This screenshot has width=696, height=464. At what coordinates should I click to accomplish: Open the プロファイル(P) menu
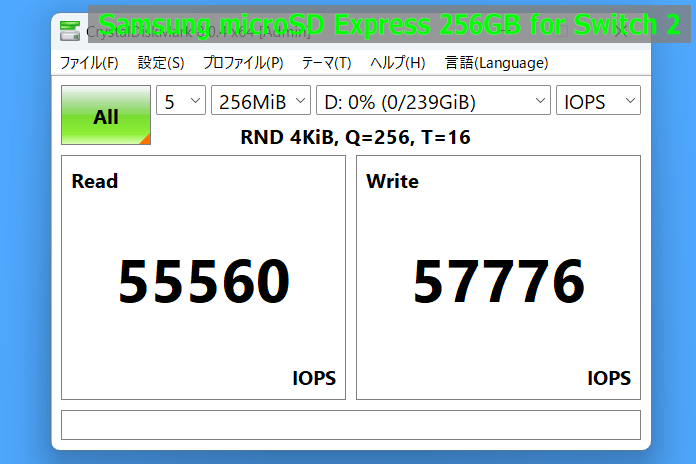tap(243, 63)
